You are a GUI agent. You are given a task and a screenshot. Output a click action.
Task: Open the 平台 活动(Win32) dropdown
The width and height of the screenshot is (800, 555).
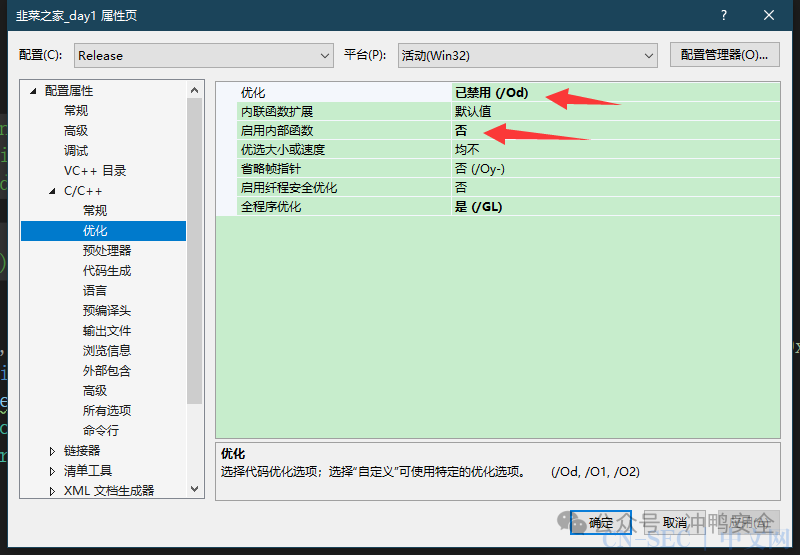tap(528, 55)
